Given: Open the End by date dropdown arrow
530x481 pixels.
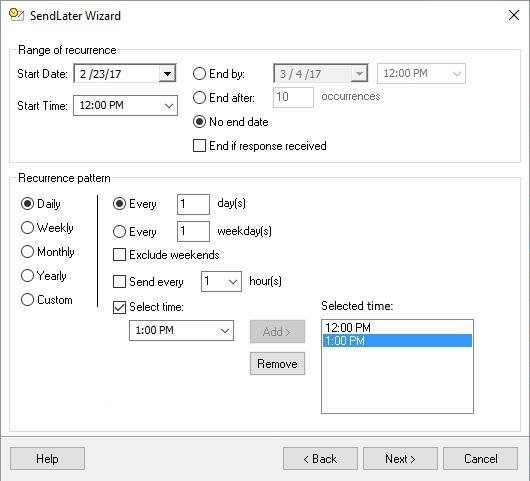Looking at the screenshot, I should (359, 73).
